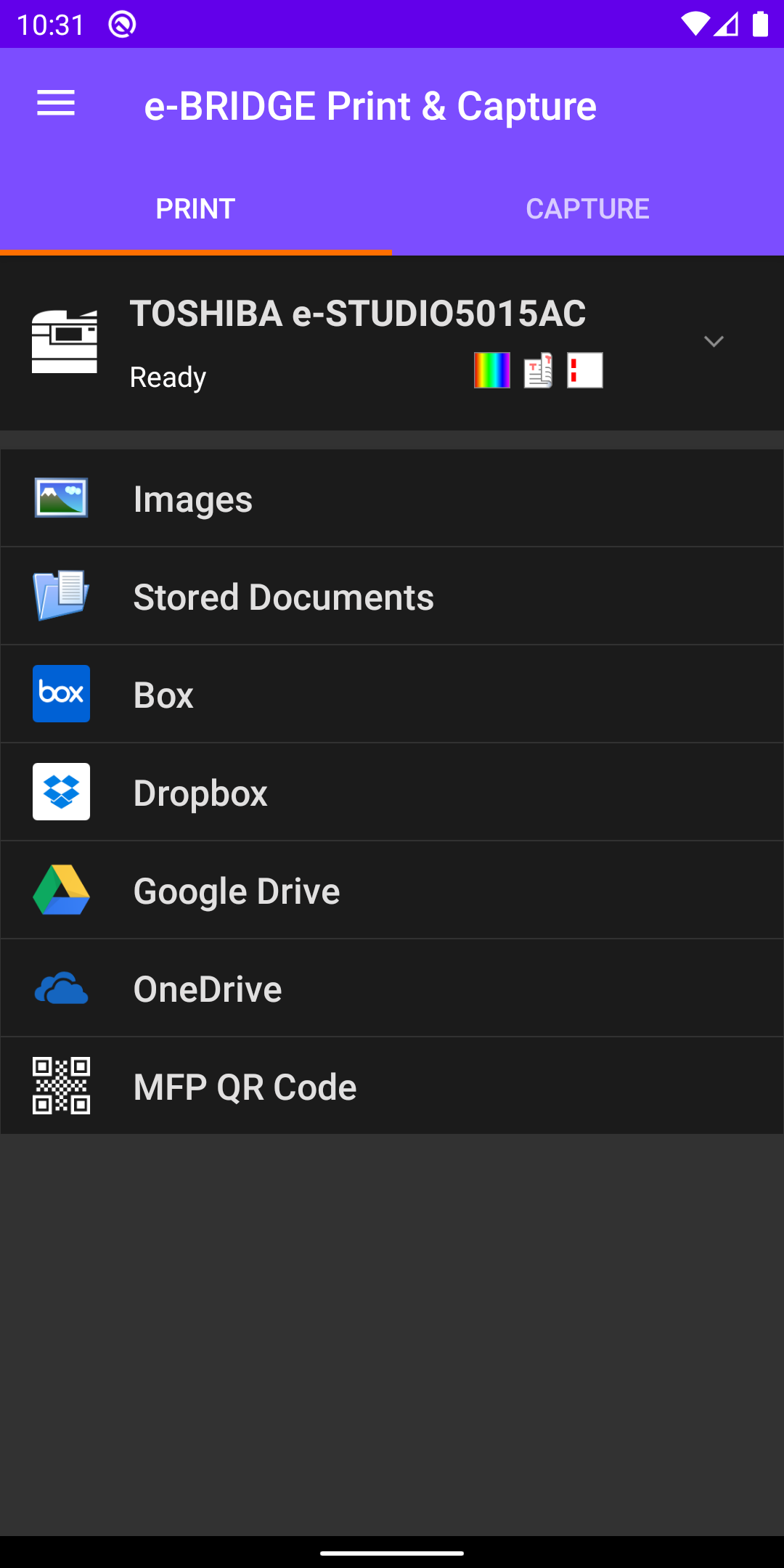
Task: Tap the QR code icon
Action: point(62,1086)
